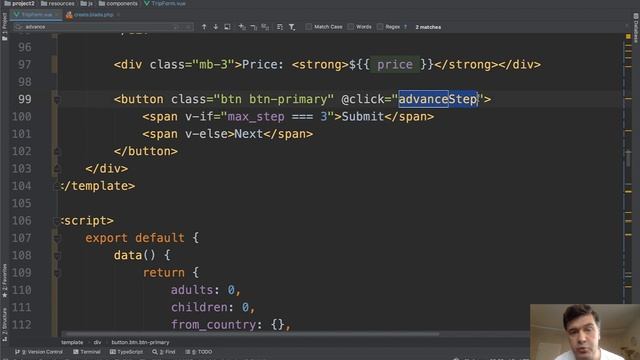Click line number 99 in gutter
The height and width of the screenshot is (360, 640).
(24, 99)
